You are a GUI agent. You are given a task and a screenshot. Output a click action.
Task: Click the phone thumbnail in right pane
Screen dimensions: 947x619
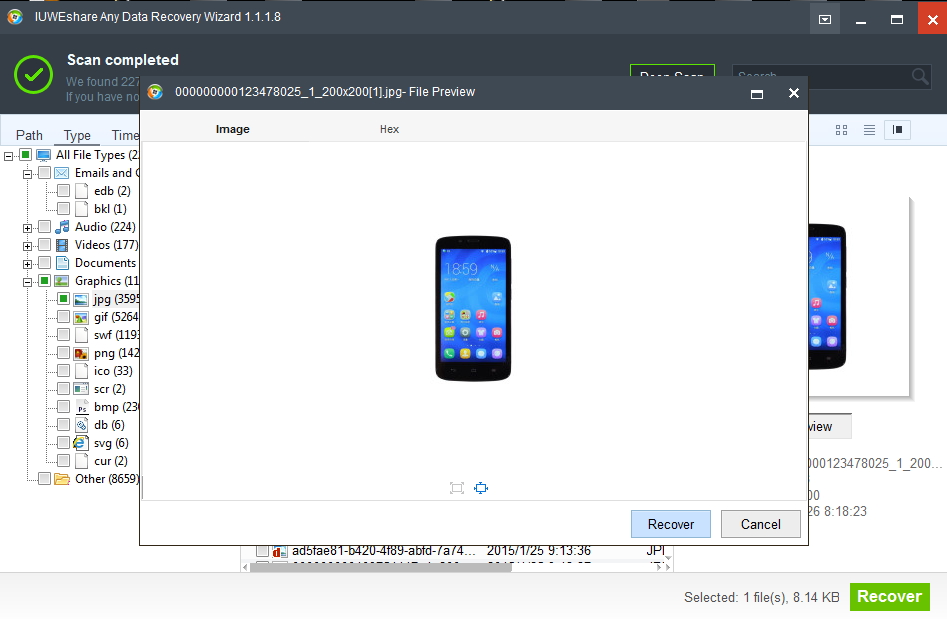[827, 296]
